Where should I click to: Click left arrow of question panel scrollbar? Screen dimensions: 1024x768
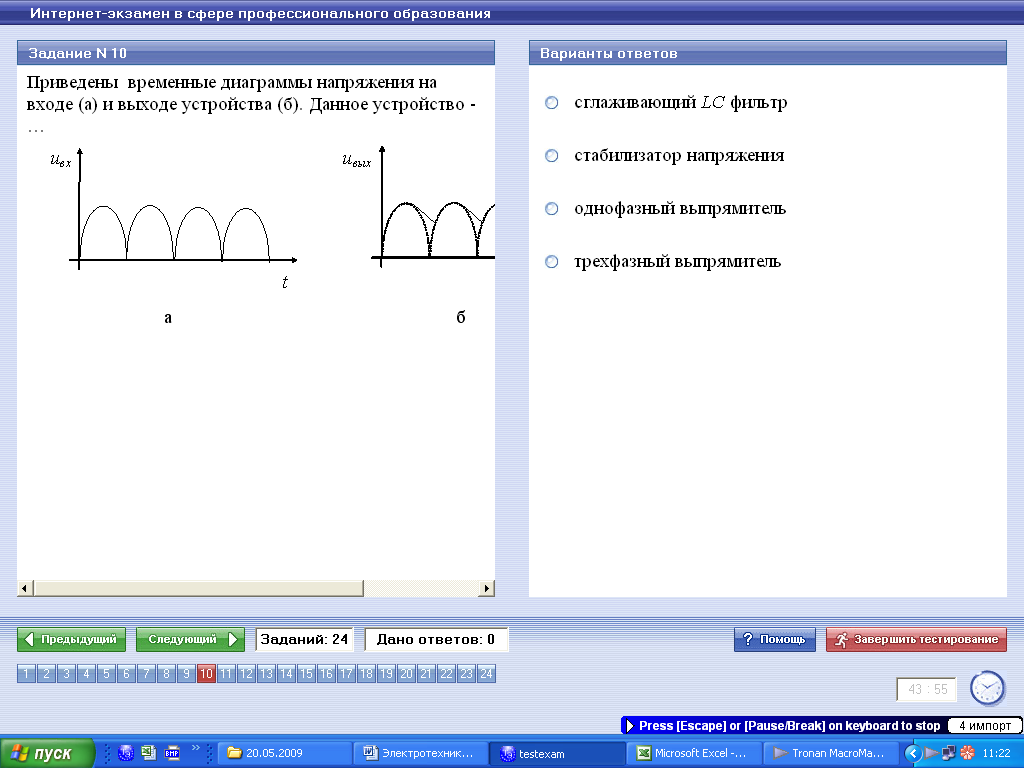point(25,588)
